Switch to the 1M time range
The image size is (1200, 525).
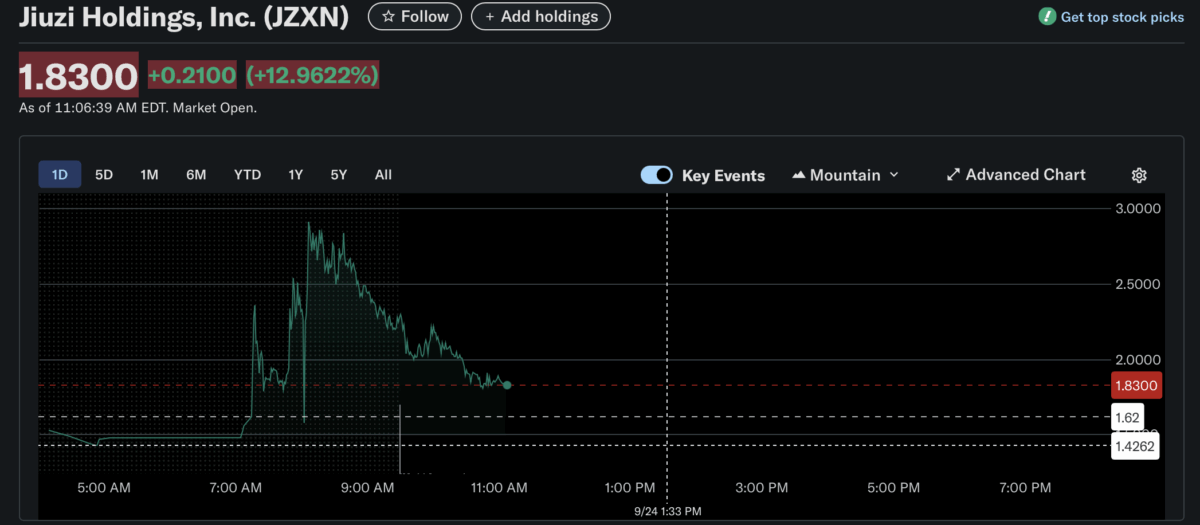click(149, 174)
